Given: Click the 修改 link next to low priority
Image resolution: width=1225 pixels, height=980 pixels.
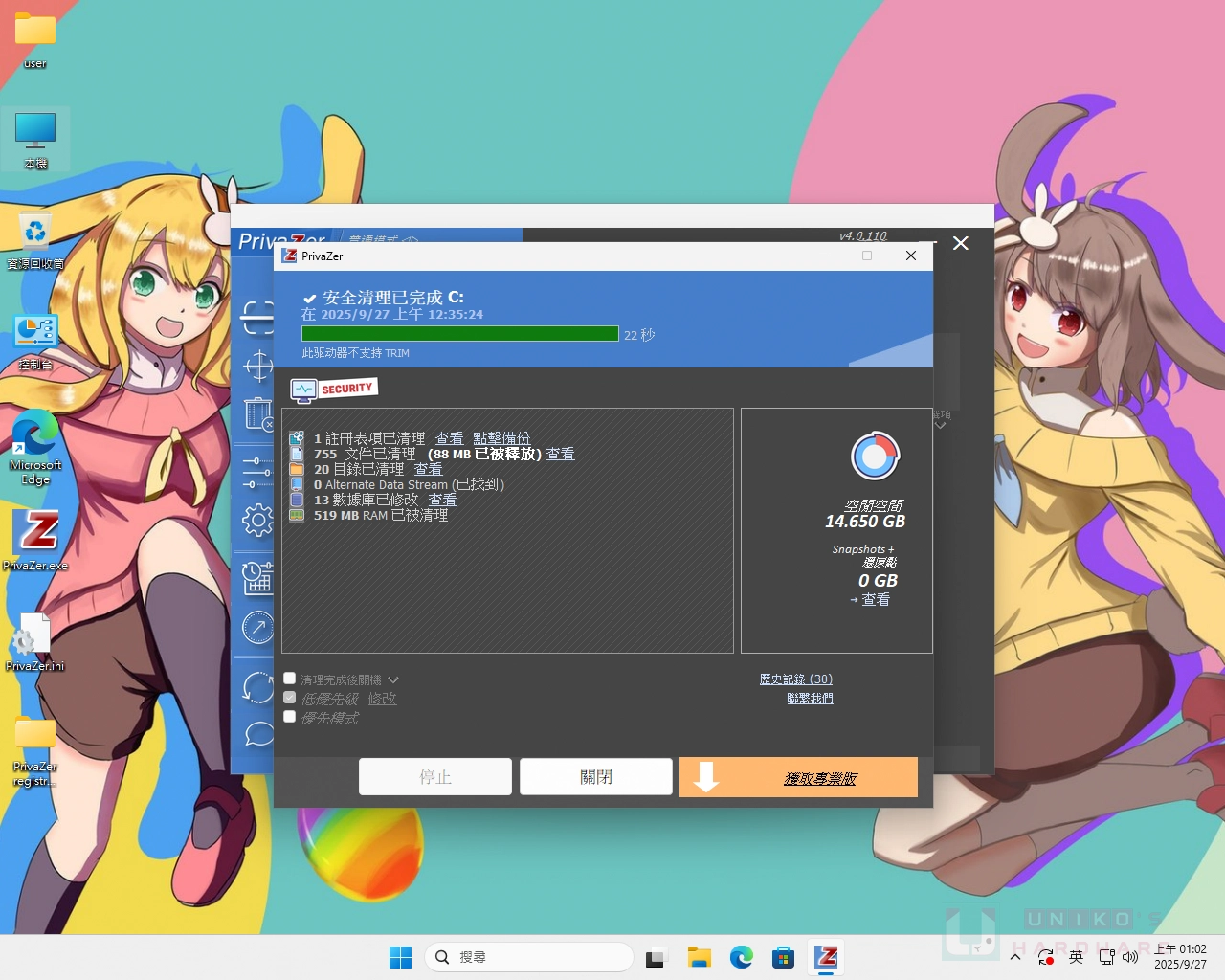Looking at the screenshot, I should tap(382, 699).
